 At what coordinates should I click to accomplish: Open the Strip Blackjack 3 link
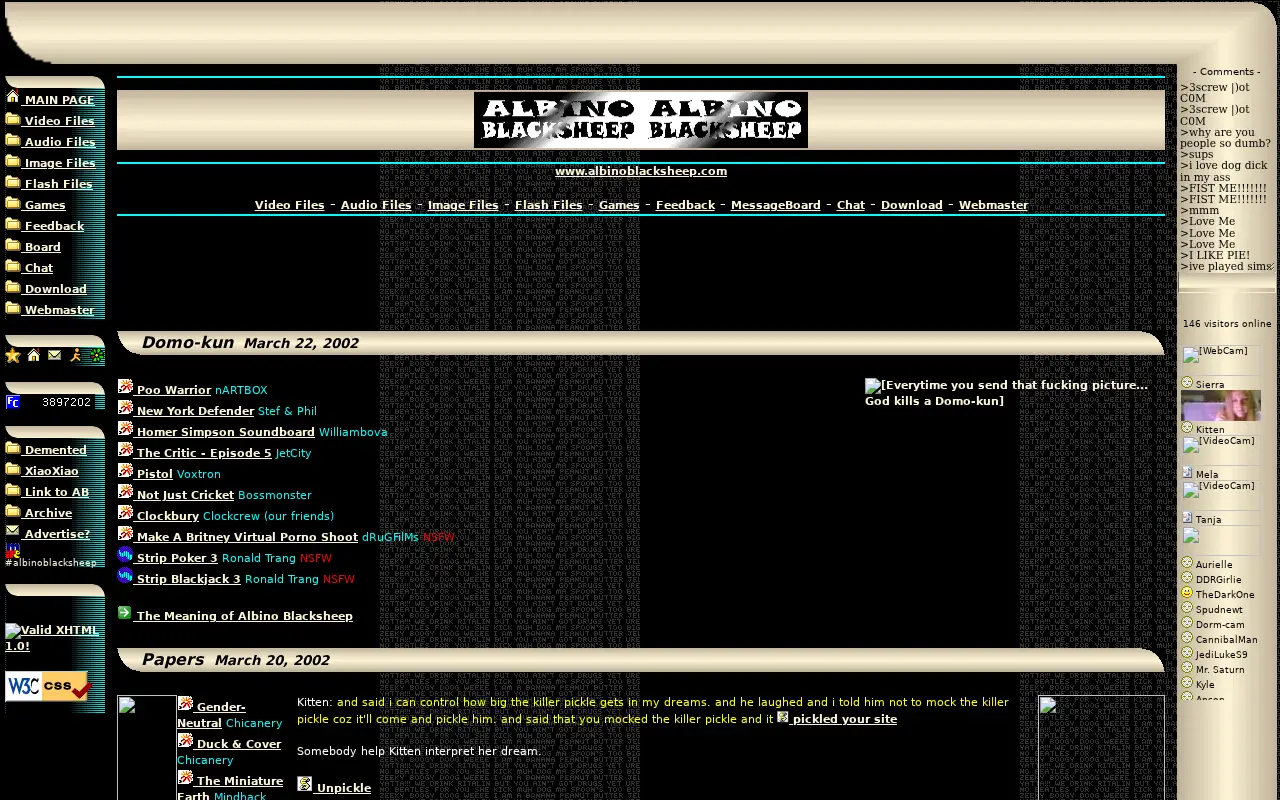[x=188, y=579]
